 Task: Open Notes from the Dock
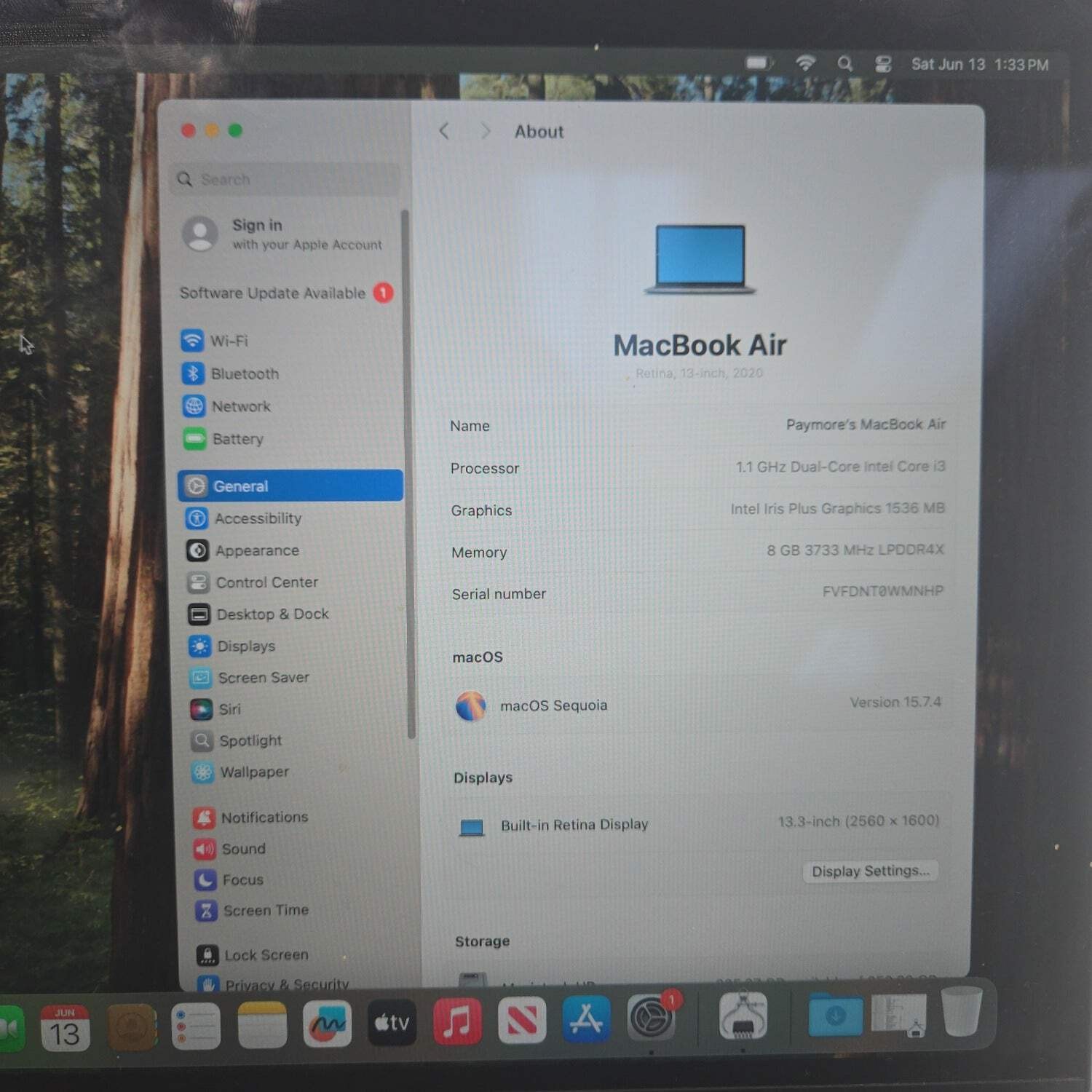coord(262,1025)
